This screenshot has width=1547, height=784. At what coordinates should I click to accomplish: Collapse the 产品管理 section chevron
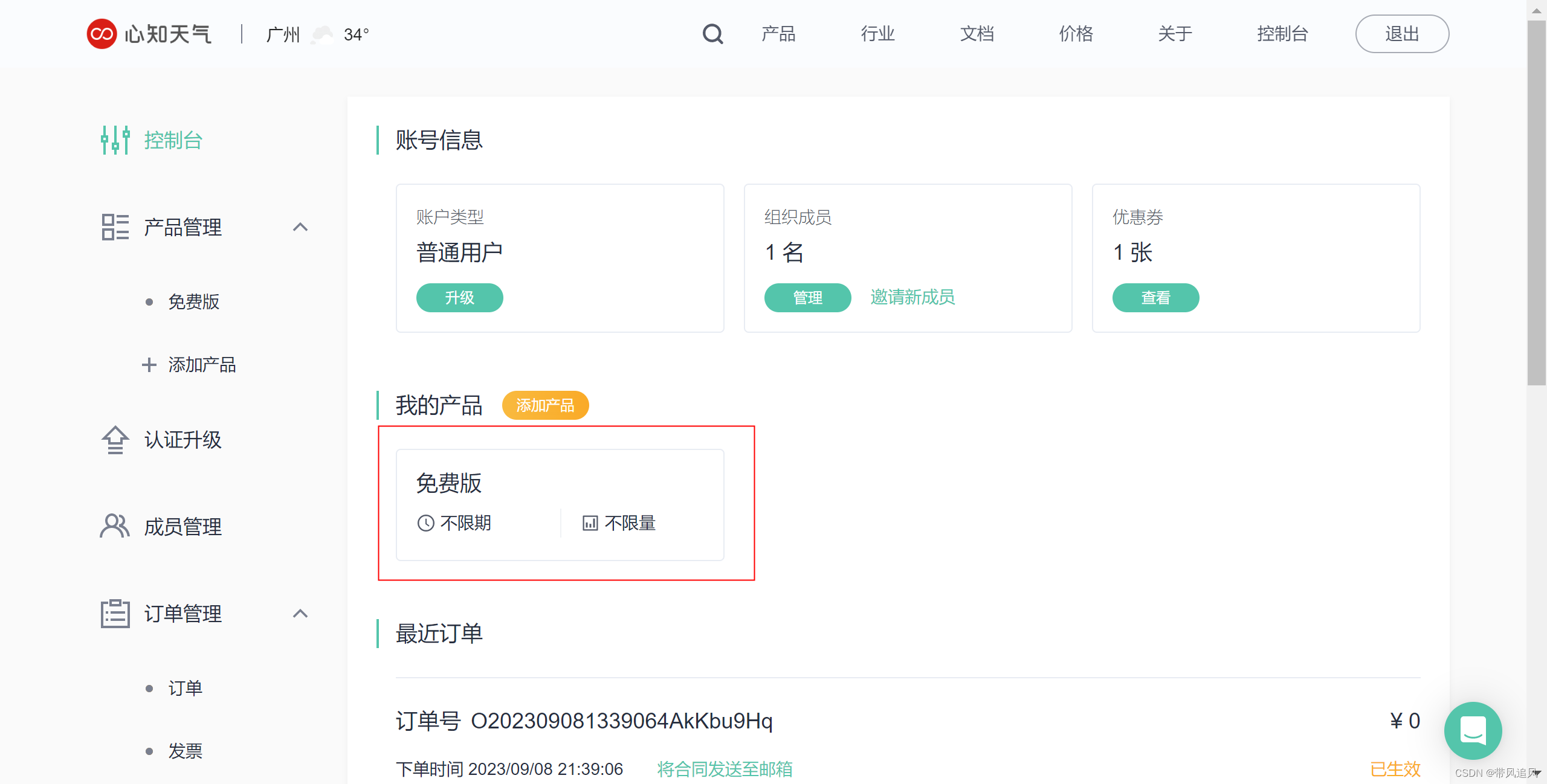point(300,227)
